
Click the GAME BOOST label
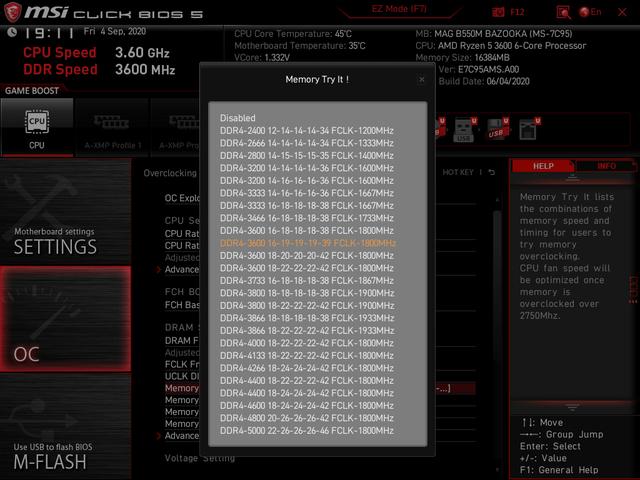point(32,91)
